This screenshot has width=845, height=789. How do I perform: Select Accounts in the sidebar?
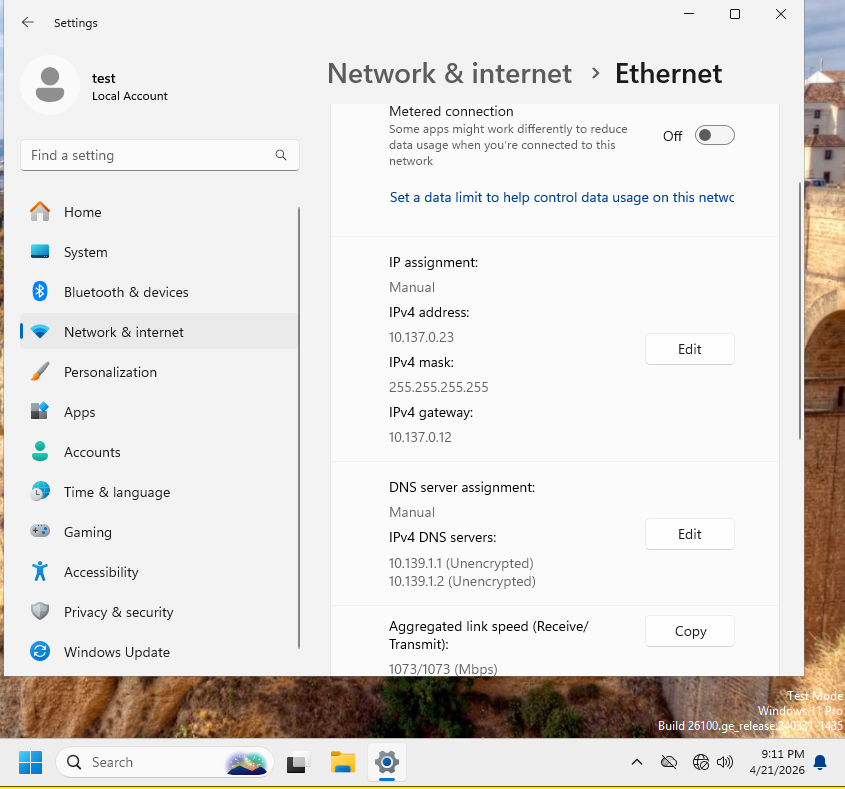coord(92,452)
